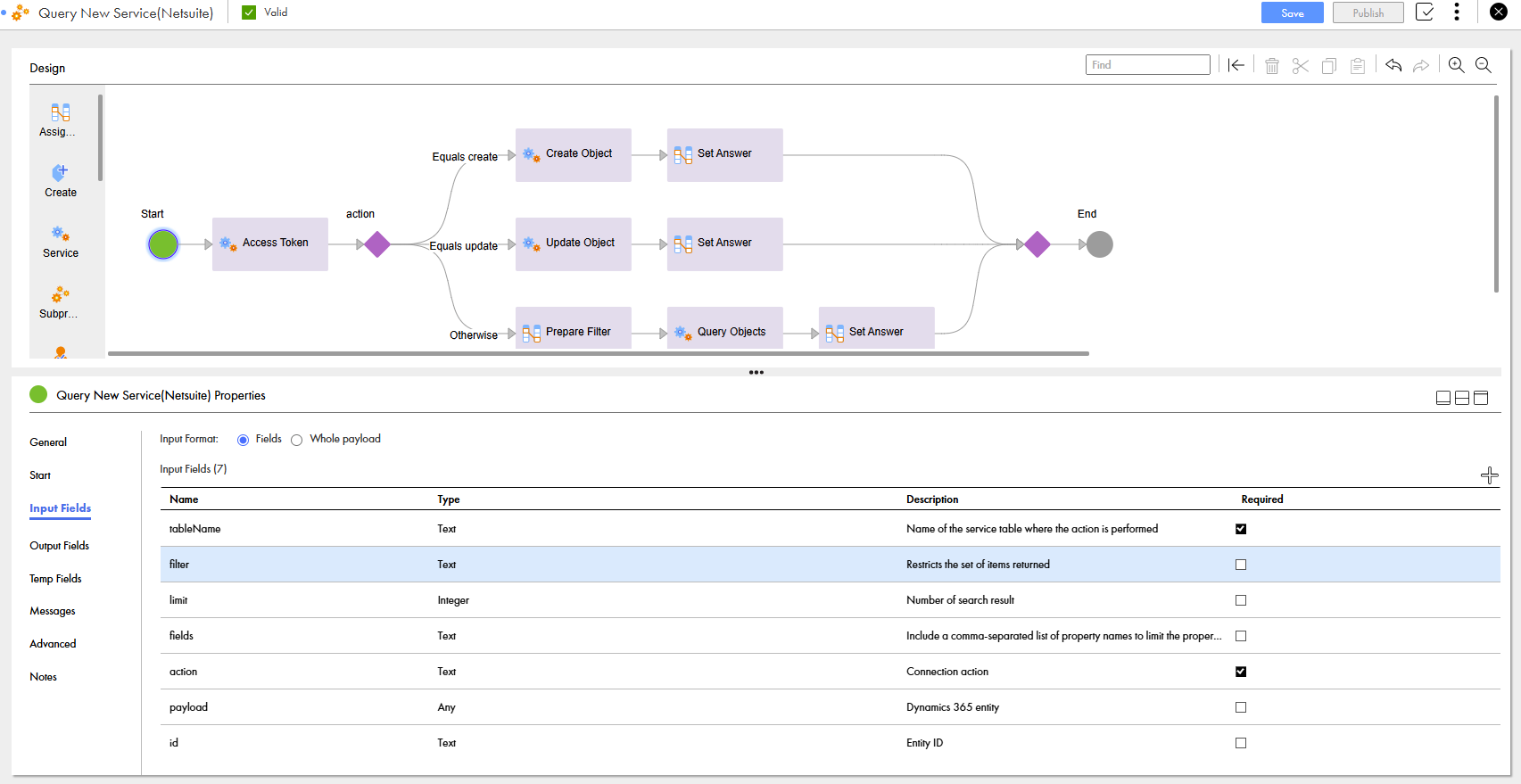
Task: Select the tableName row name cell
Action: click(x=194, y=529)
